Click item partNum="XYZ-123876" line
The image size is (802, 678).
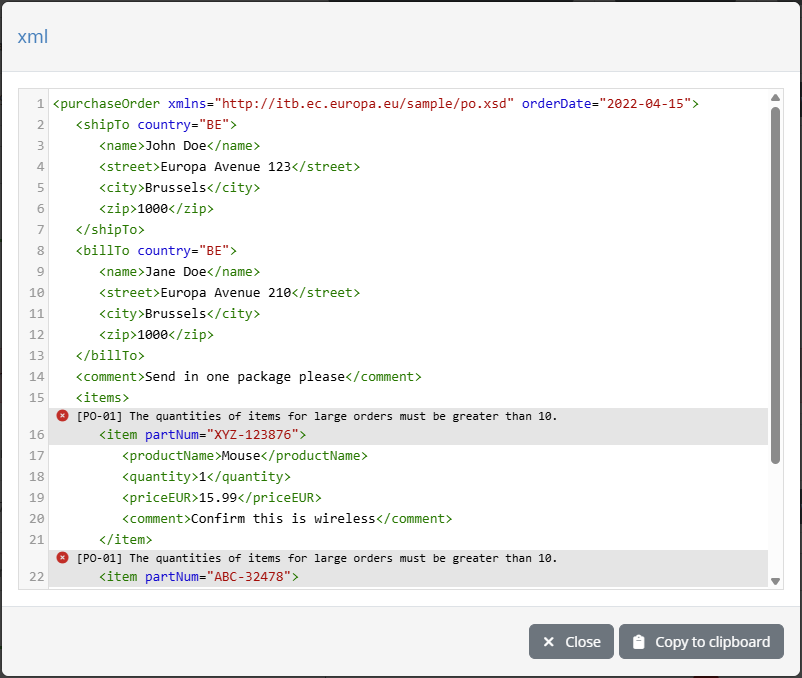[203, 435]
